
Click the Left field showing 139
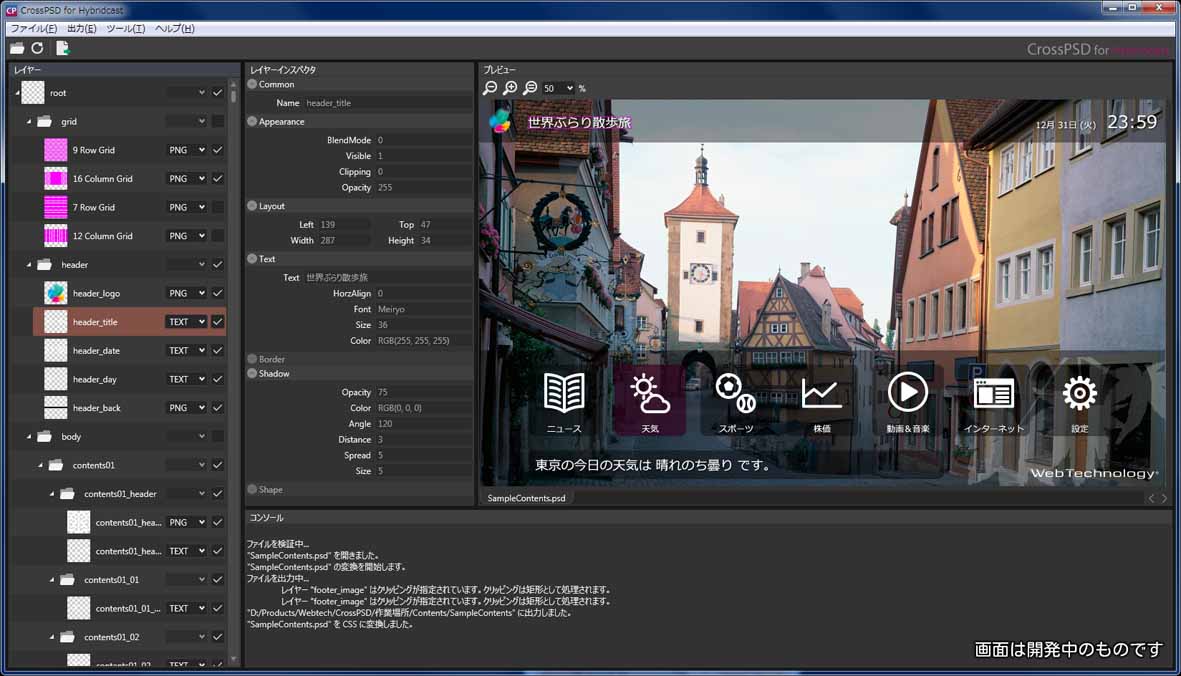343,224
